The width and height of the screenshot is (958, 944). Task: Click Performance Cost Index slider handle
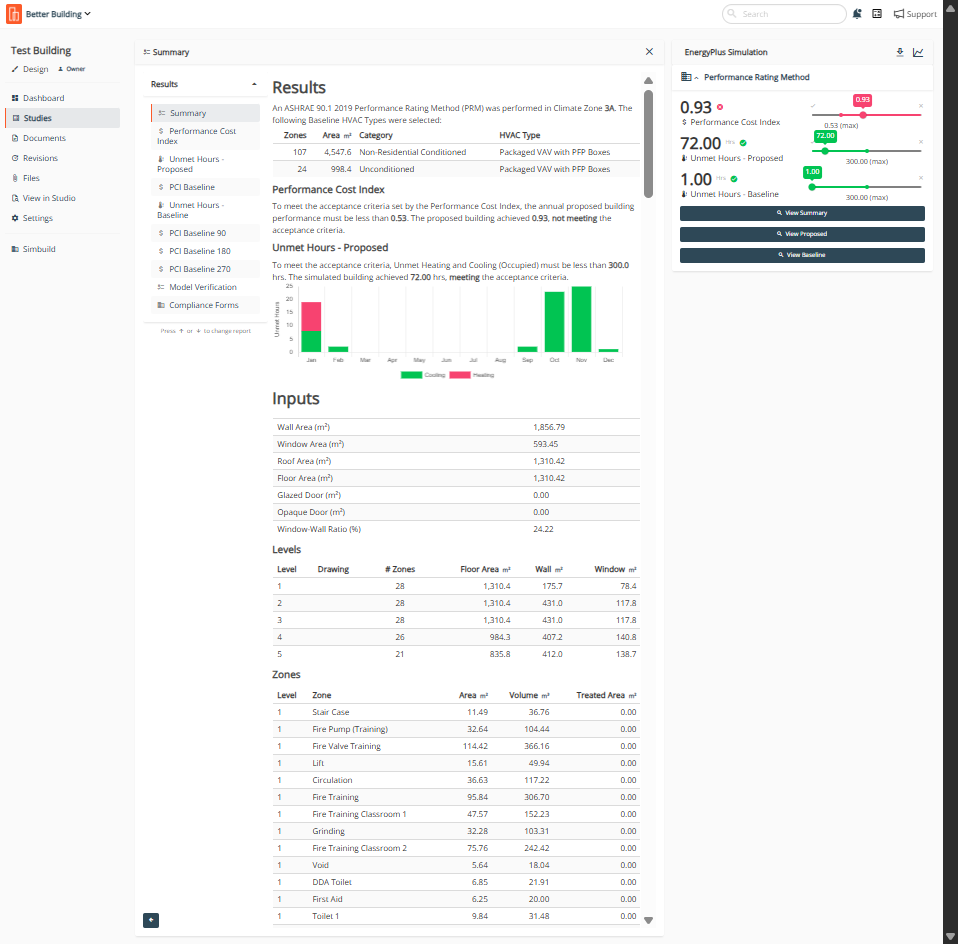point(863,115)
